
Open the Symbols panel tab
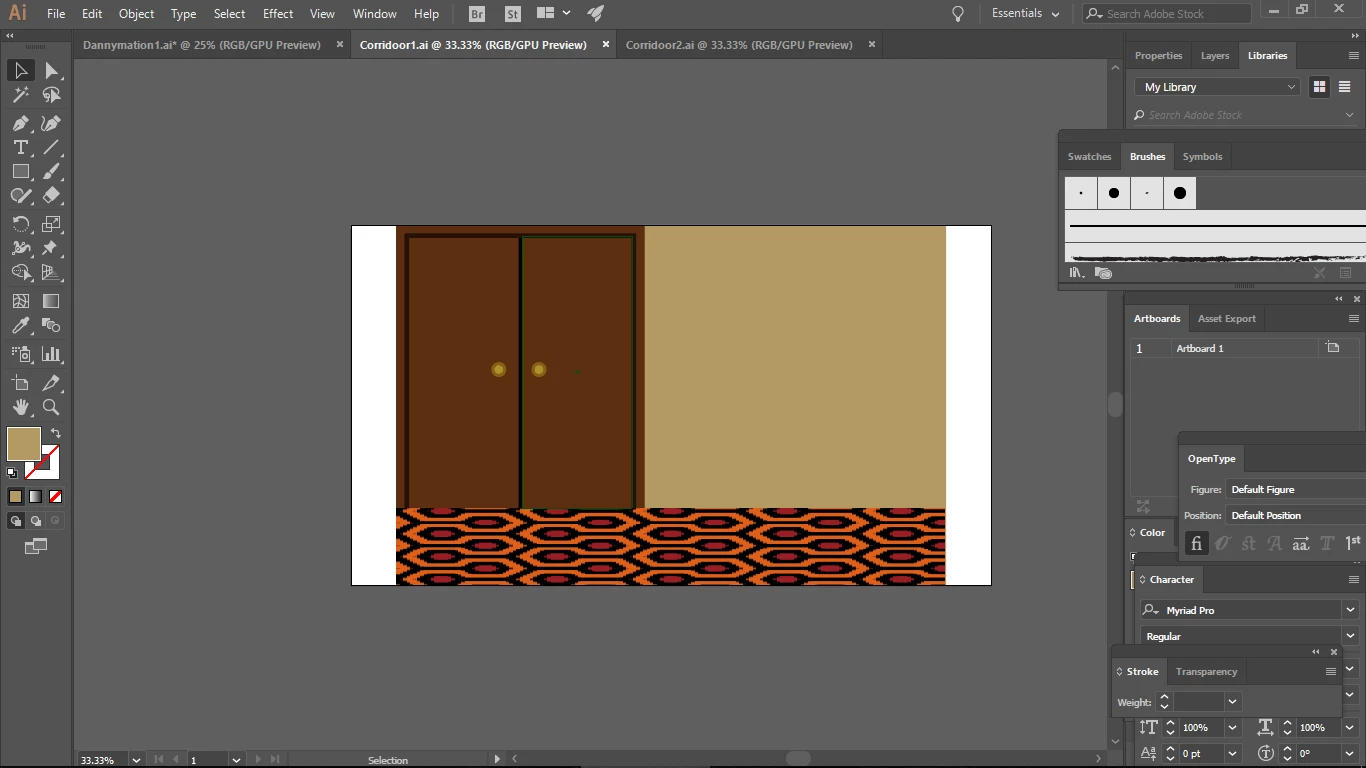1202,157
